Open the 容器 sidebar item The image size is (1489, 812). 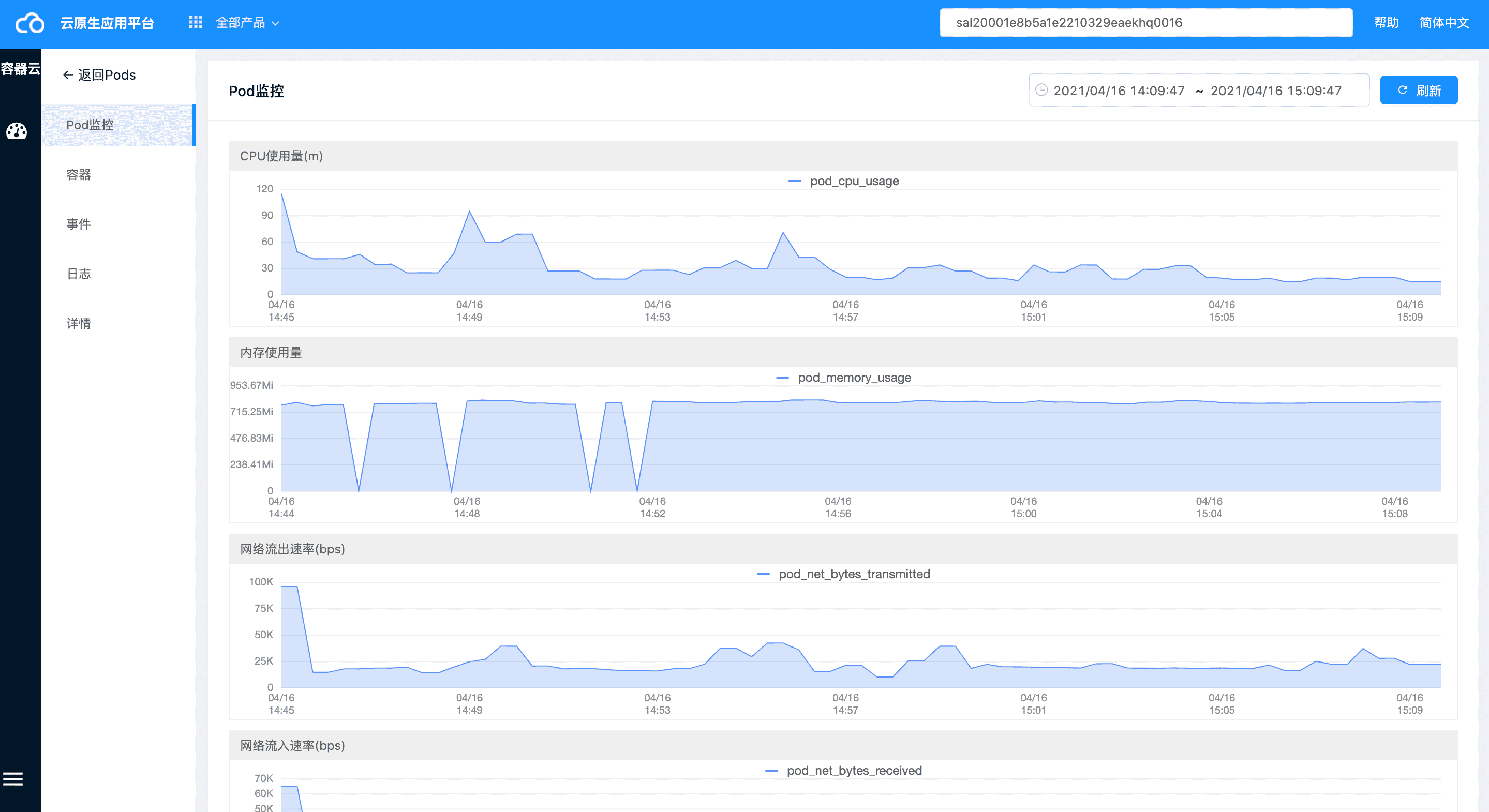point(79,174)
